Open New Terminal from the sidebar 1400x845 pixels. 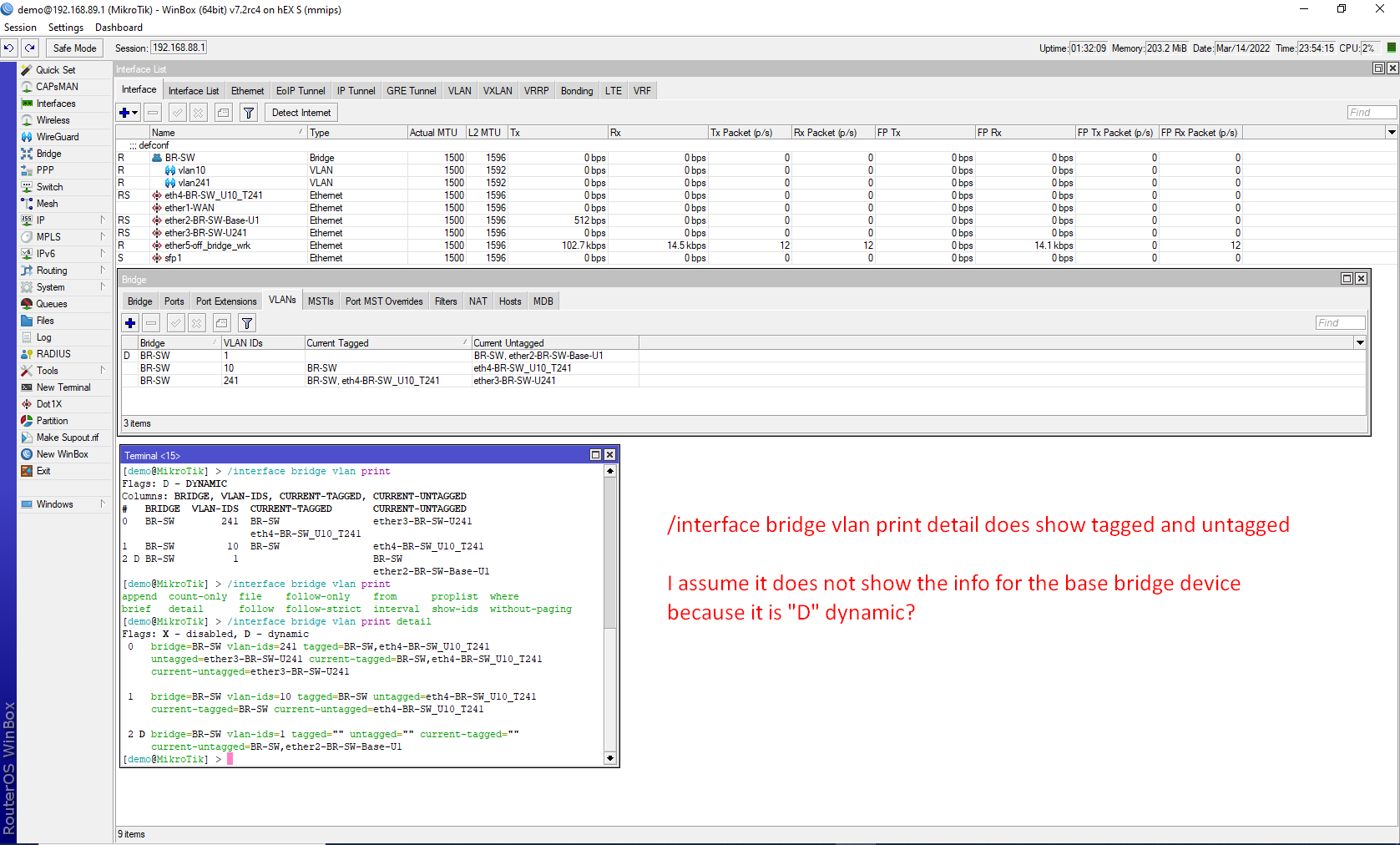point(63,387)
